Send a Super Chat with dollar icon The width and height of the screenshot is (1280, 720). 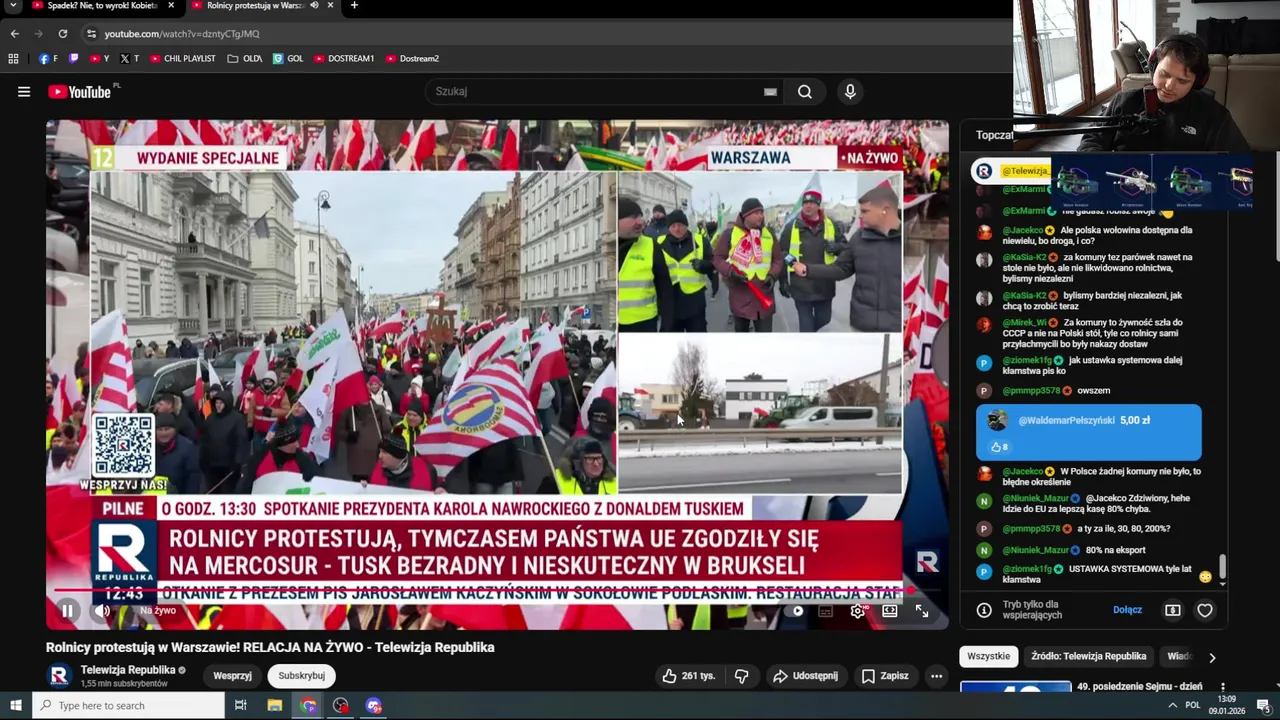(x=1173, y=610)
